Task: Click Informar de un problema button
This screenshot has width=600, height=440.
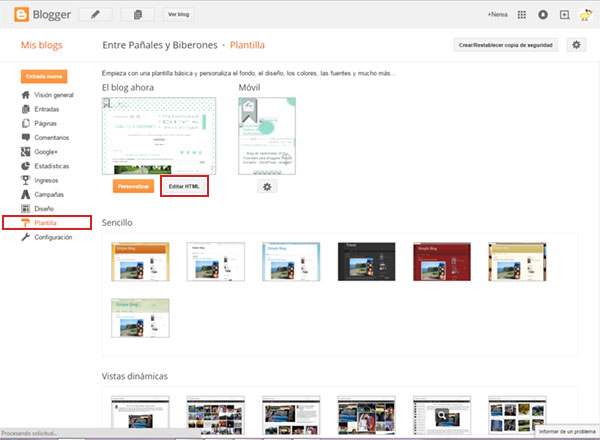Action: click(567, 431)
